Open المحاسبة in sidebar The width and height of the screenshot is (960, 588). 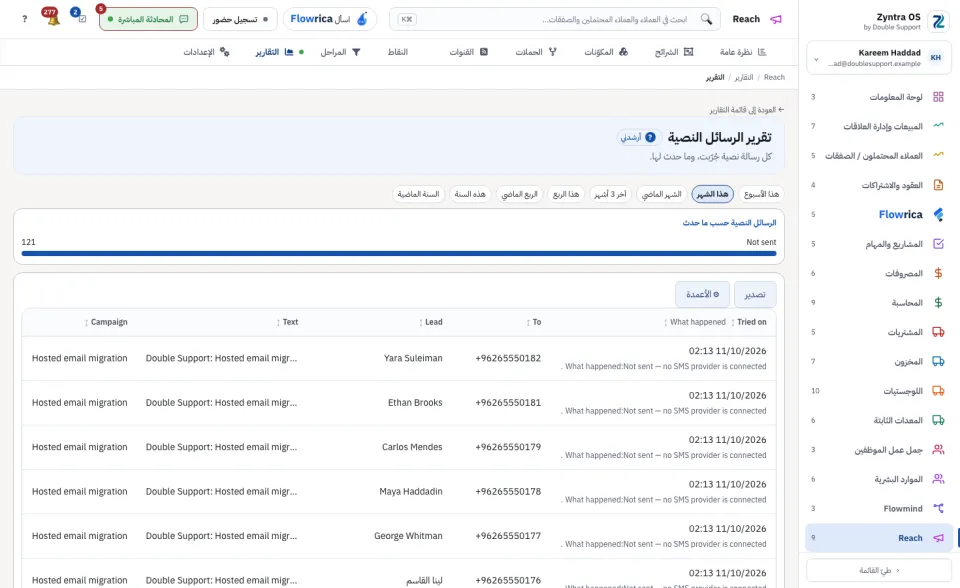877,303
